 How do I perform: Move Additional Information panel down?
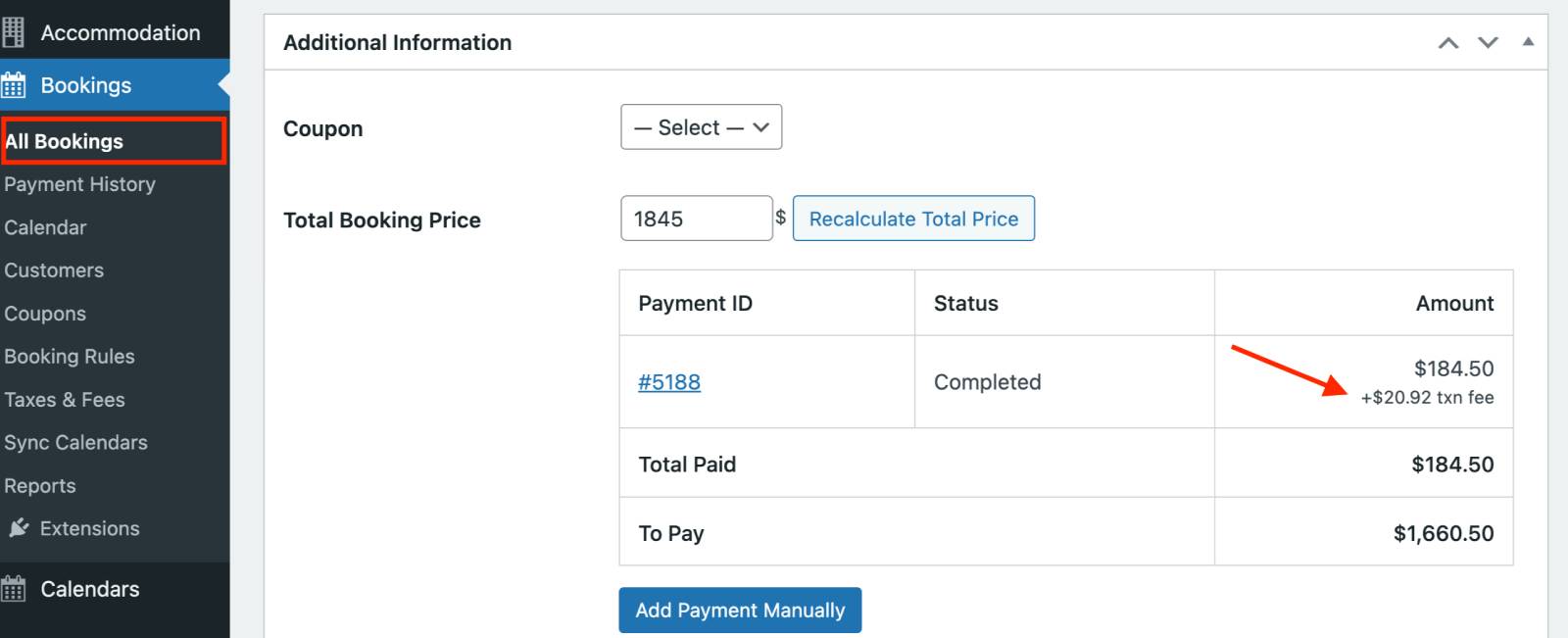pos(1488,42)
